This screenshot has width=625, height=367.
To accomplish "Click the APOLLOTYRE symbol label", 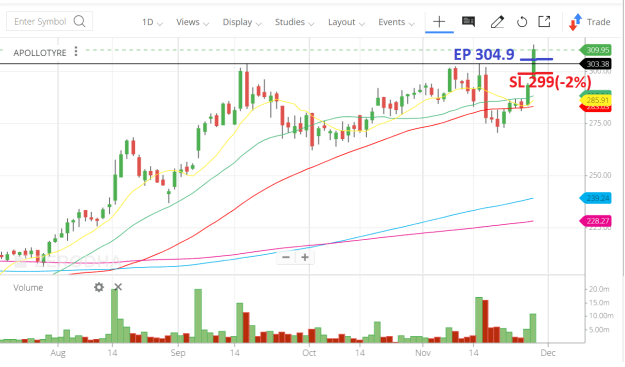I will pos(40,53).
